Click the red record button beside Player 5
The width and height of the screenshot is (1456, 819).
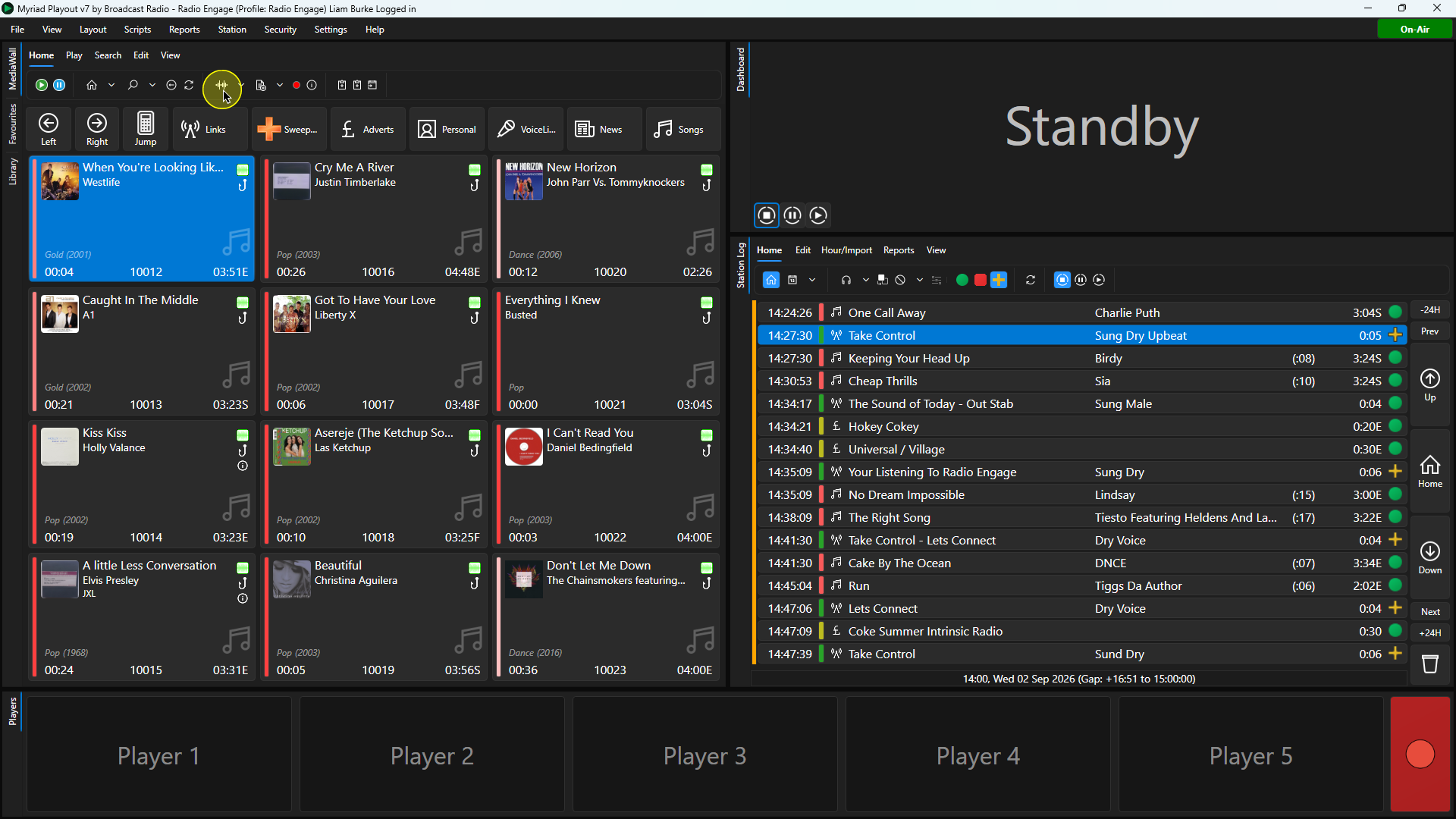point(1420,755)
